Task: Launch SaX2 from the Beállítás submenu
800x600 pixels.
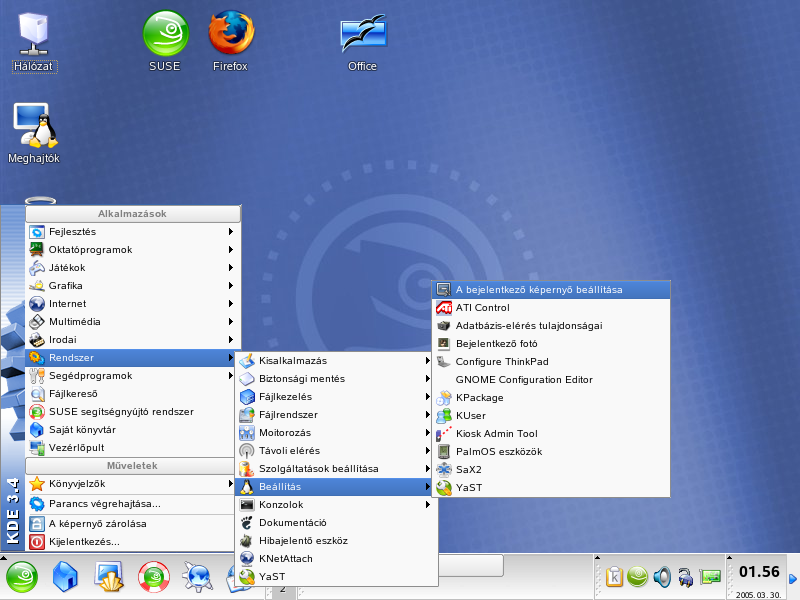Action: point(551,469)
